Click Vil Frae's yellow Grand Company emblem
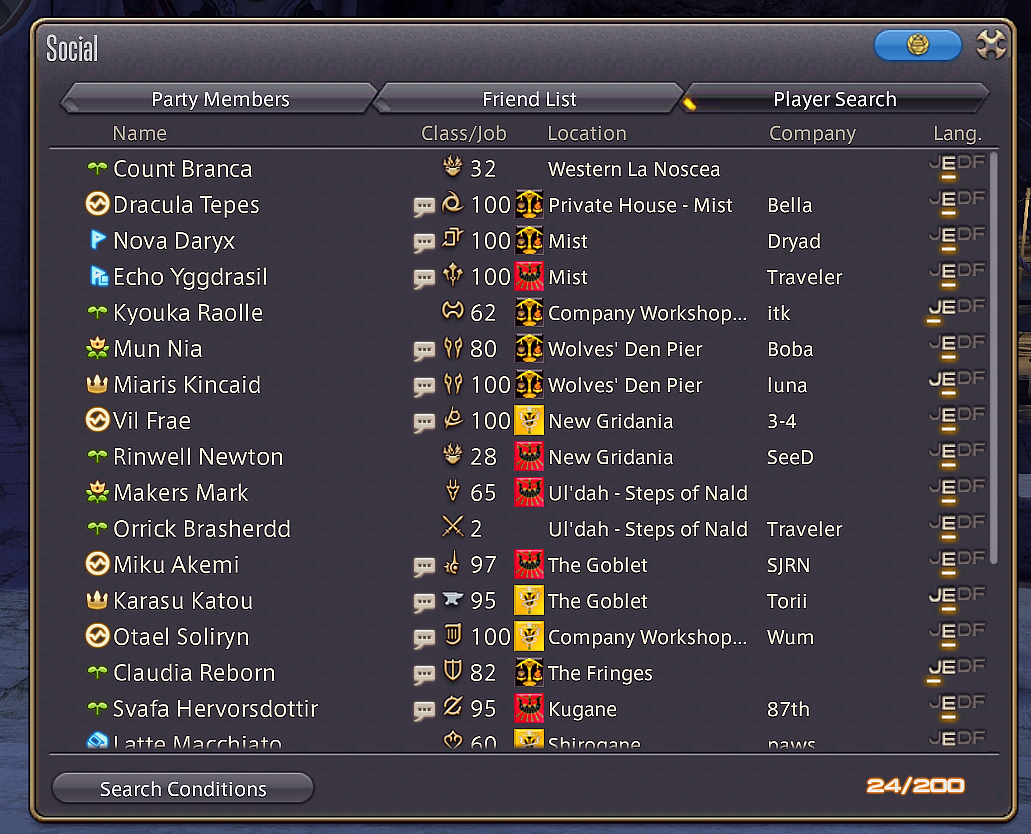Image resolution: width=1031 pixels, height=834 pixels. tap(529, 420)
